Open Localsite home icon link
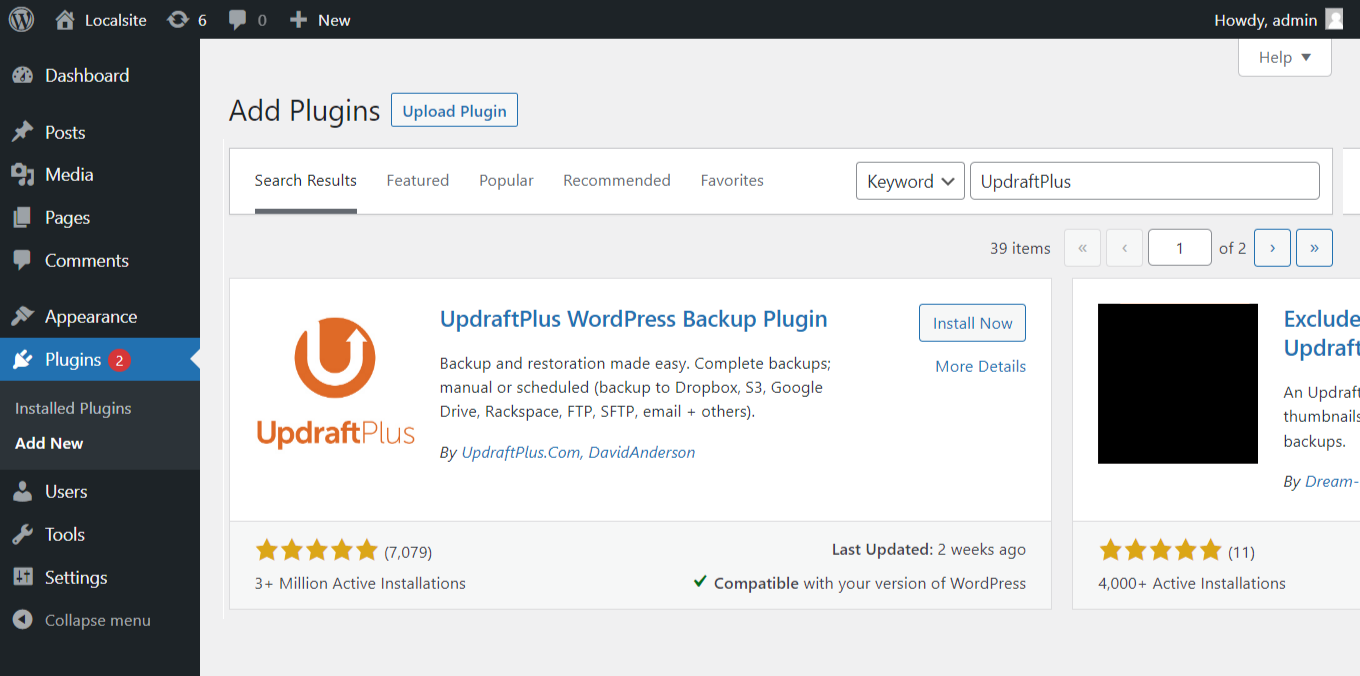 point(65,20)
